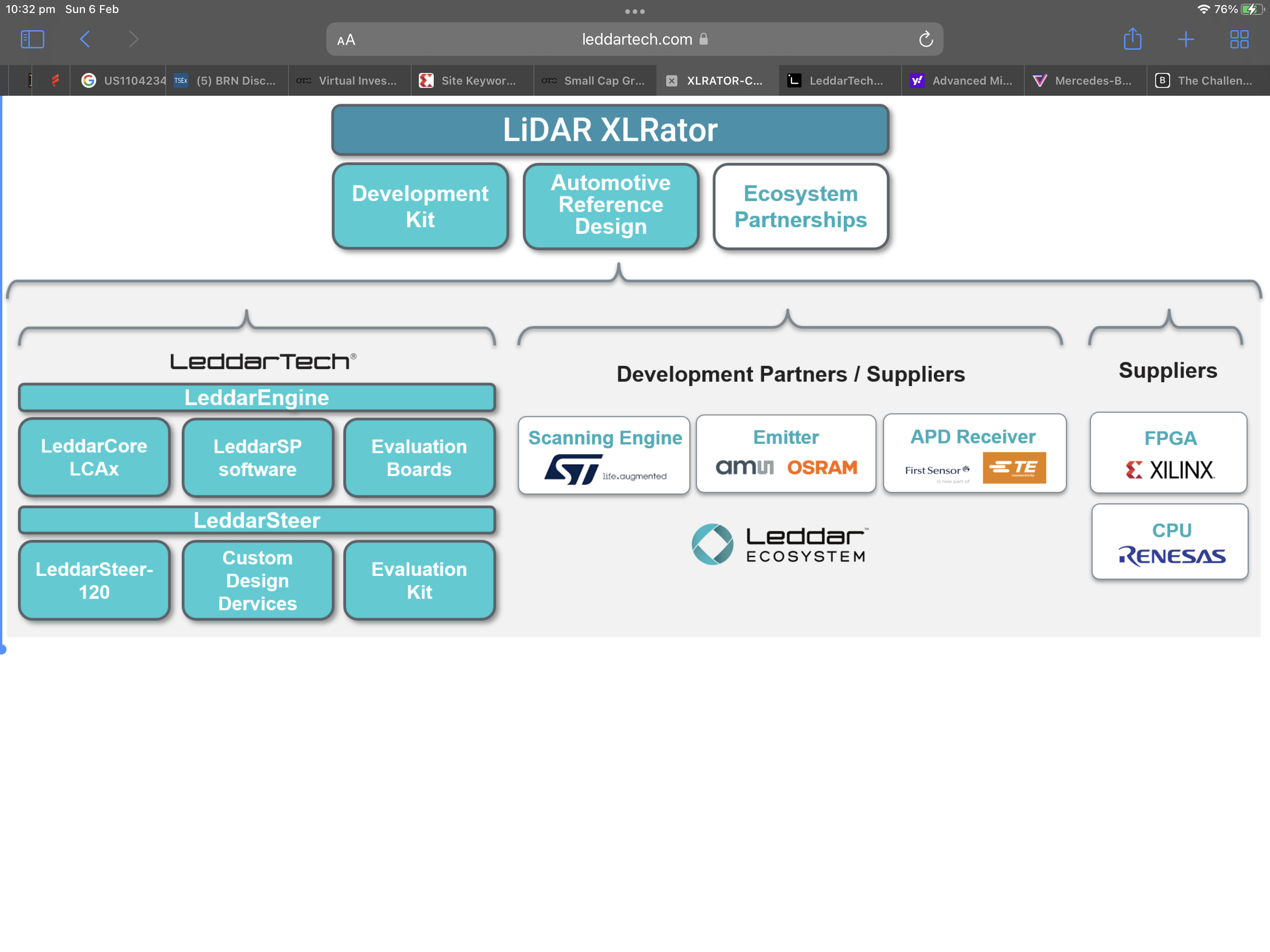Switch to the (5) BRN Disc... tab
This screenshot has width=1270, height=952.
pyautogui.click(x=227, y=80)
